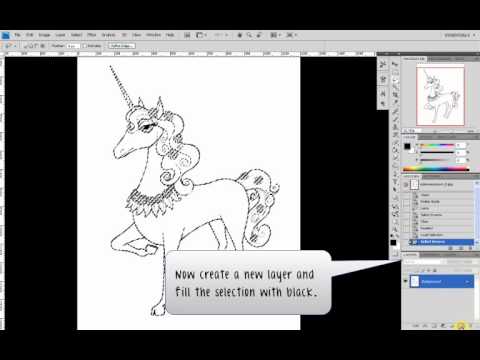Select the Clone Stamp tool
This screenshot has height=360, width=480.
395,127
